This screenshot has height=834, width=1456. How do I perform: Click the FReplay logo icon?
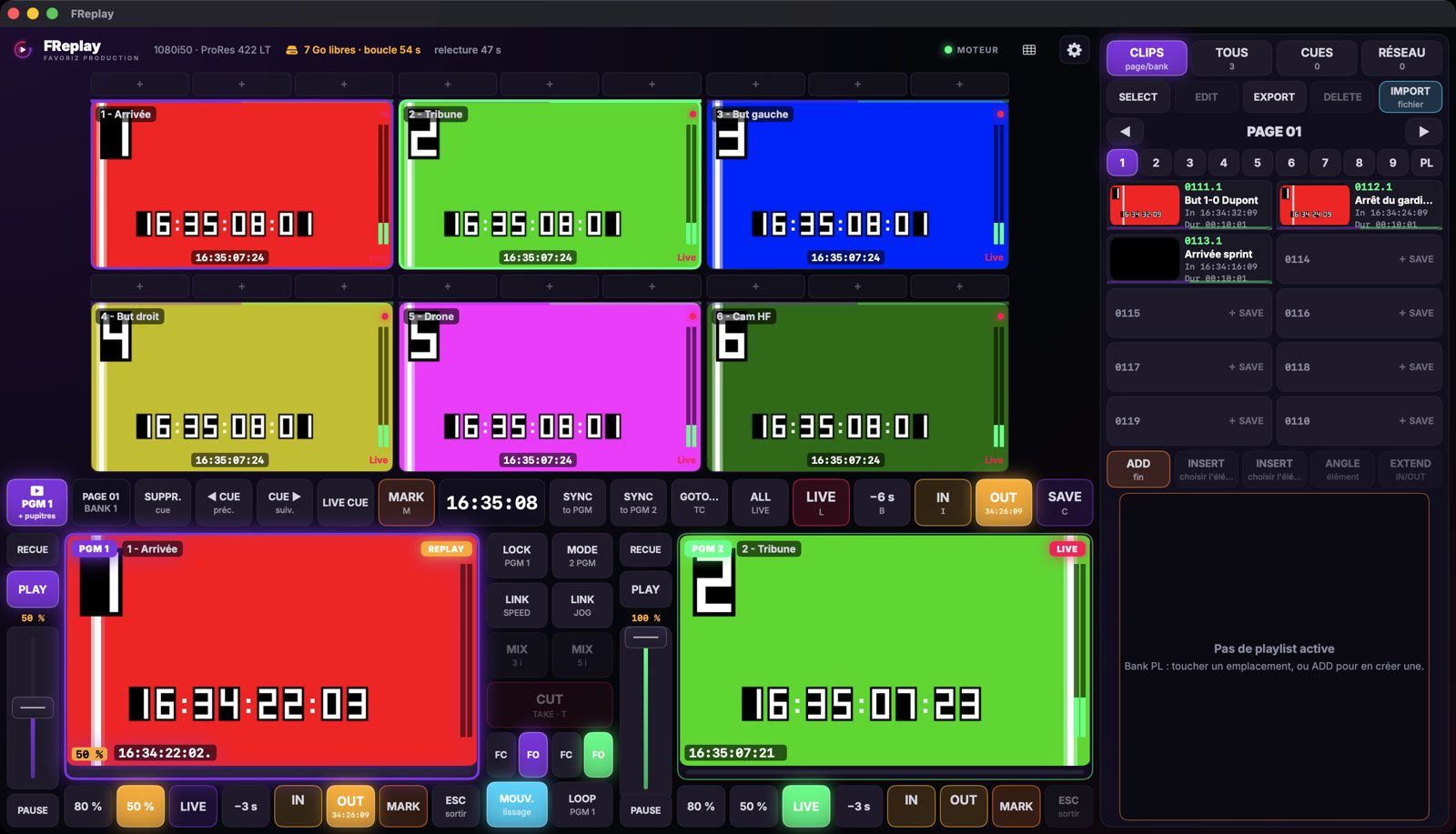point(23,50)
